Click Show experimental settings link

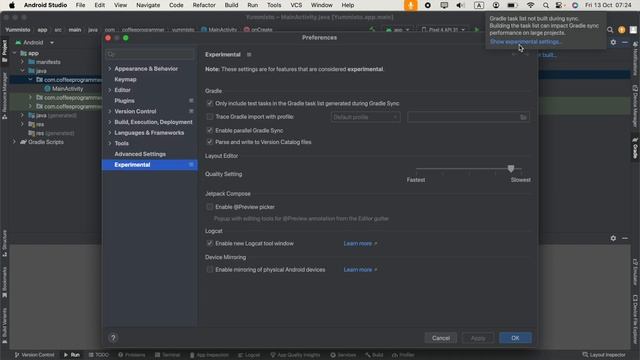[526, 42]
